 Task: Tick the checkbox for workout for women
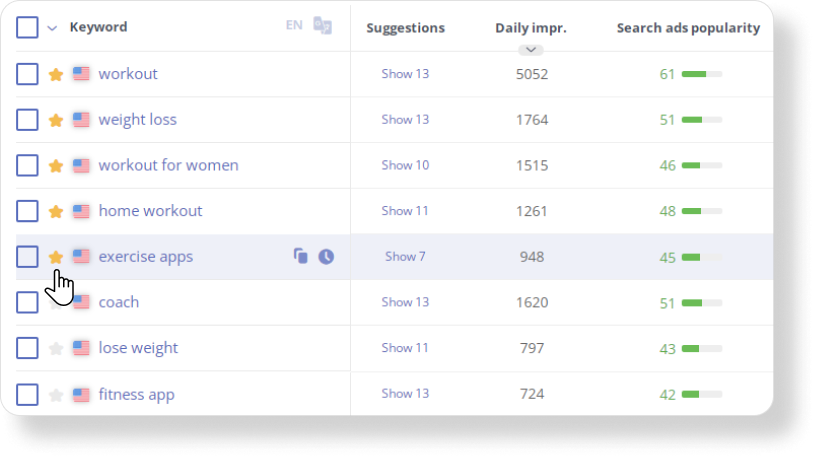click(27, 166)
